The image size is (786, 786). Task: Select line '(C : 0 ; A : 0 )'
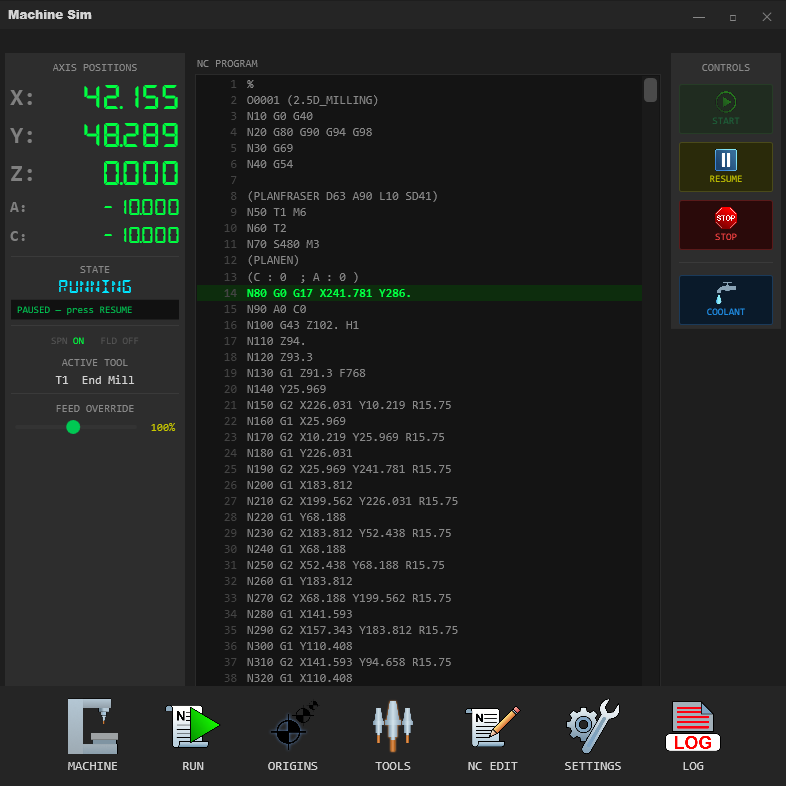(419, 277)
